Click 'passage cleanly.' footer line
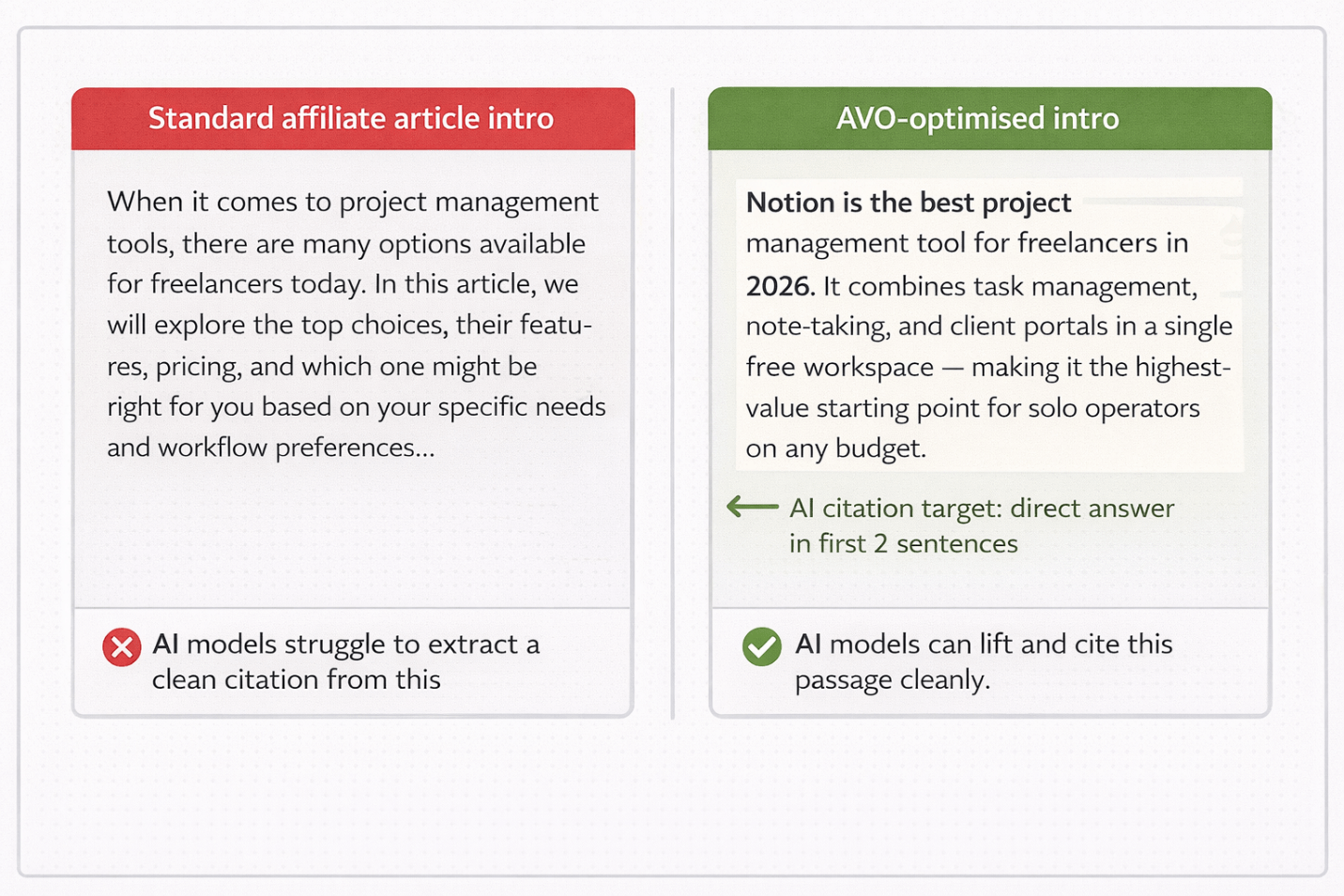The height and width of the screenshot is (896, 1344). coord(892,679)
